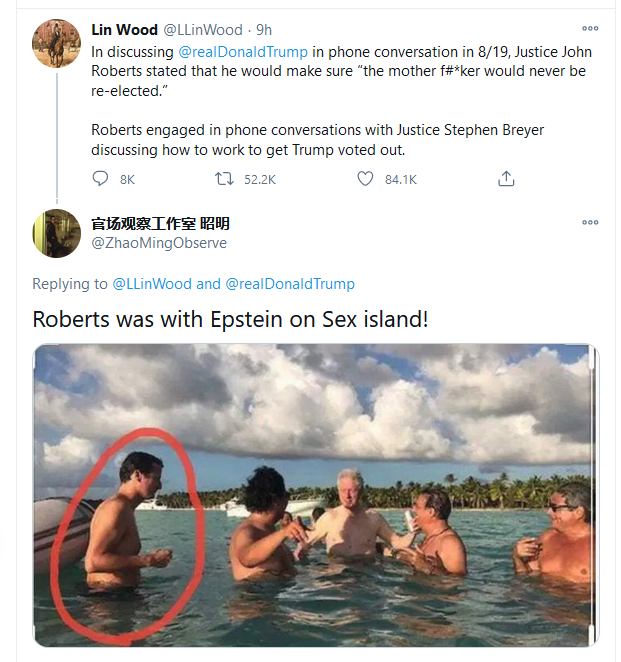The image size is (621, 662).
Task: Click the share icon on Lin Wood's tweet
Action: 506,179
